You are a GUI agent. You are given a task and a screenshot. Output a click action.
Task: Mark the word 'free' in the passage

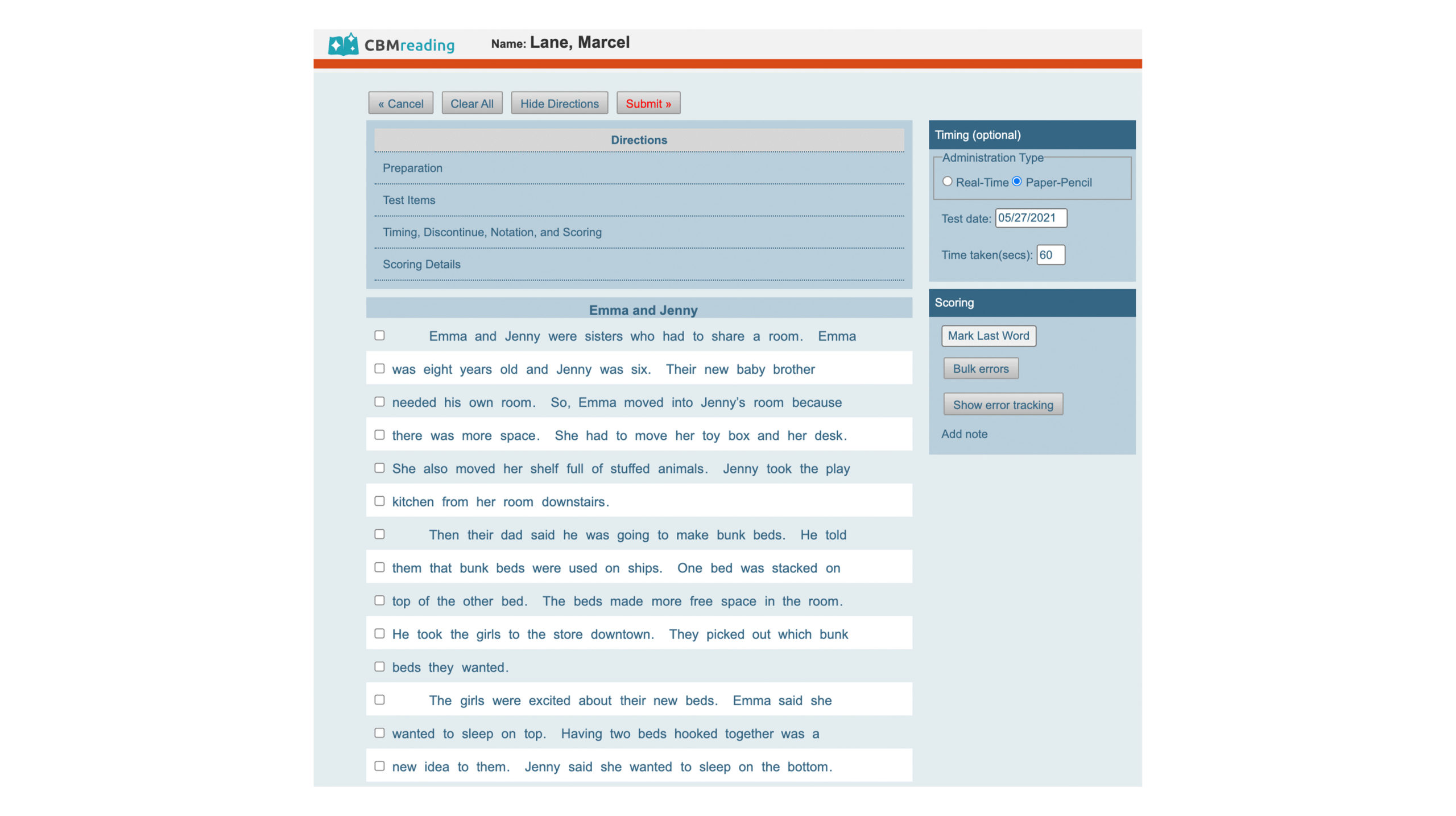pos(701,601)
